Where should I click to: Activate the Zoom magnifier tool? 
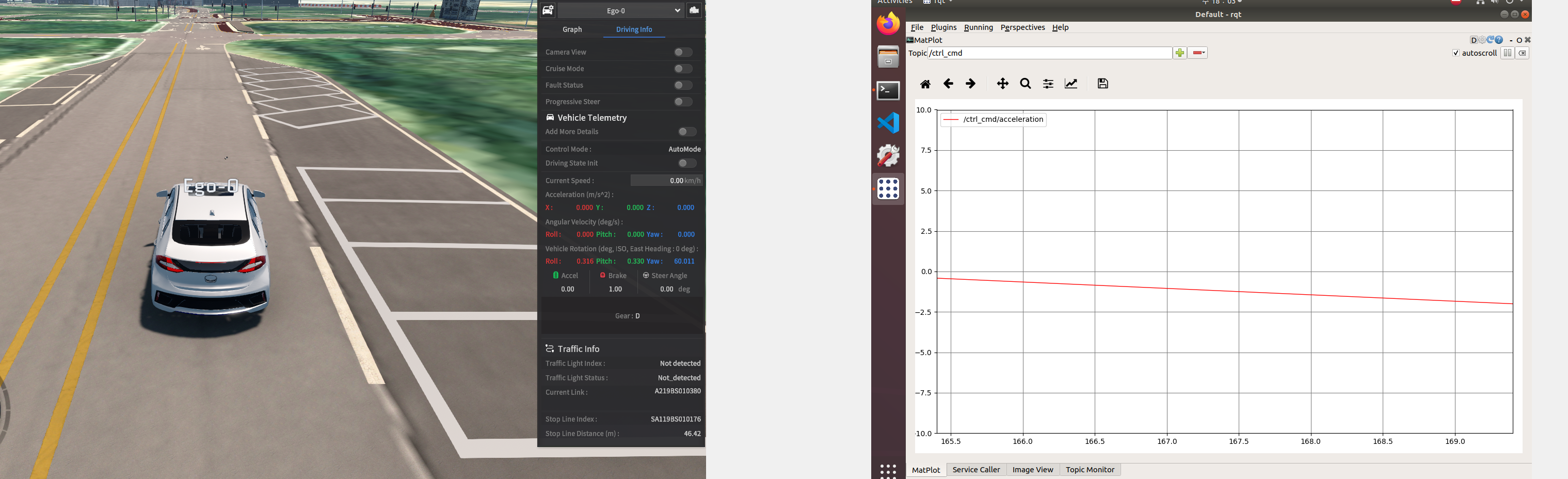click(1025, 84)
